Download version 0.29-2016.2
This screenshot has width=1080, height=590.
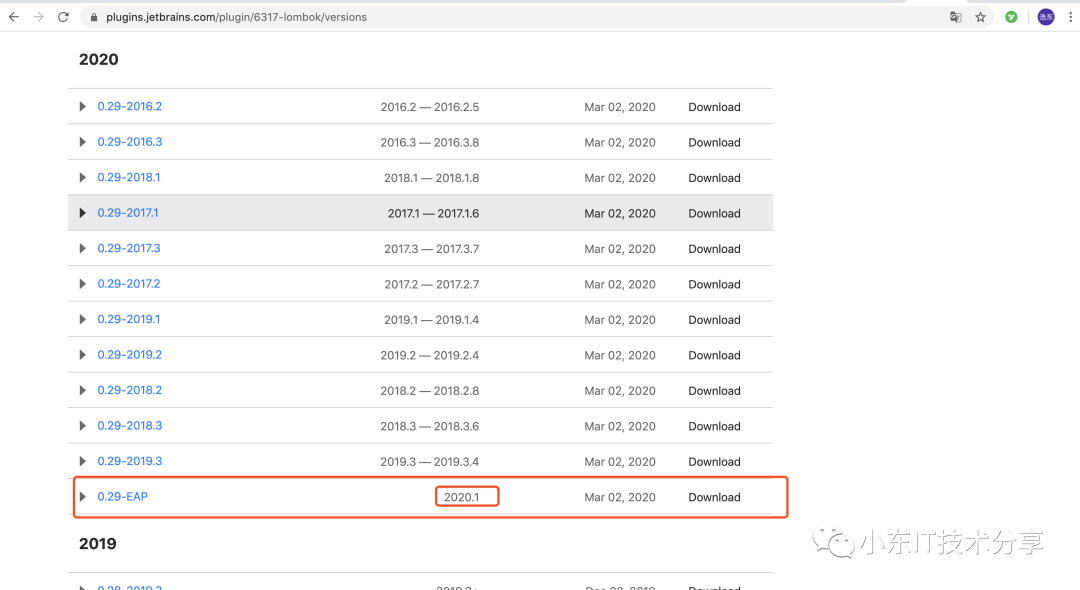pos(714,107)
